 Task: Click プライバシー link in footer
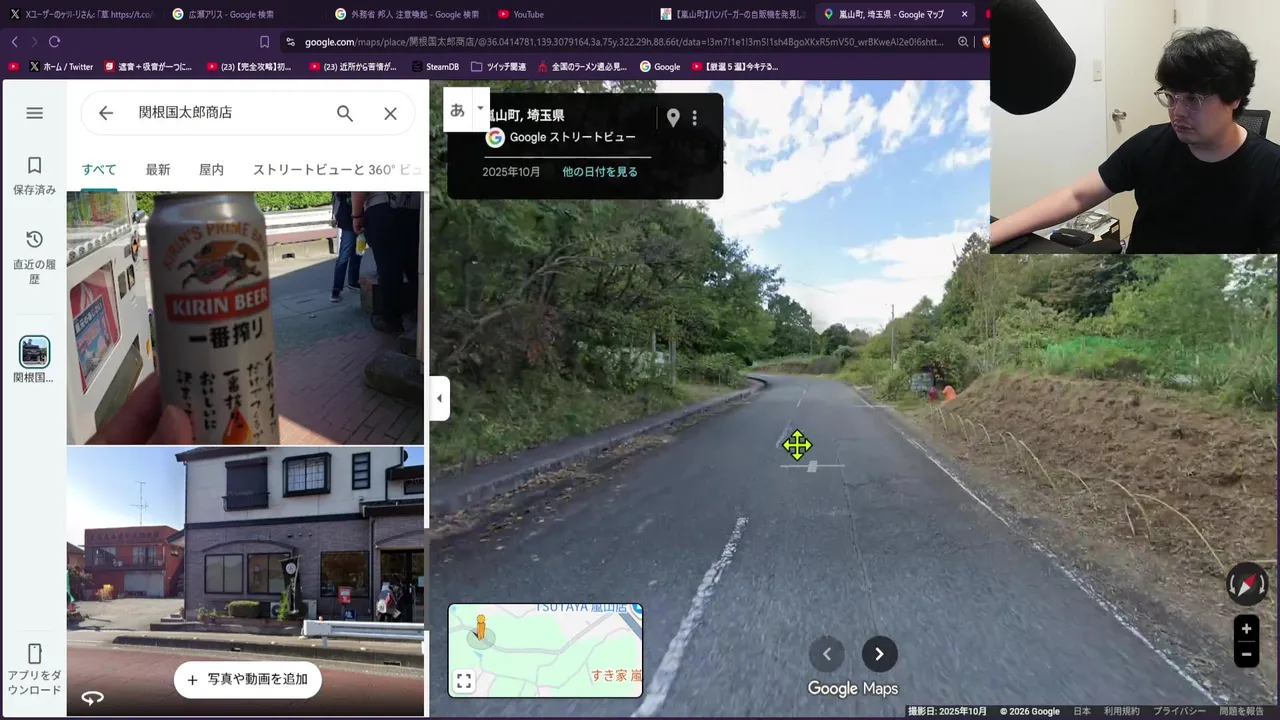pos(1179,711)
